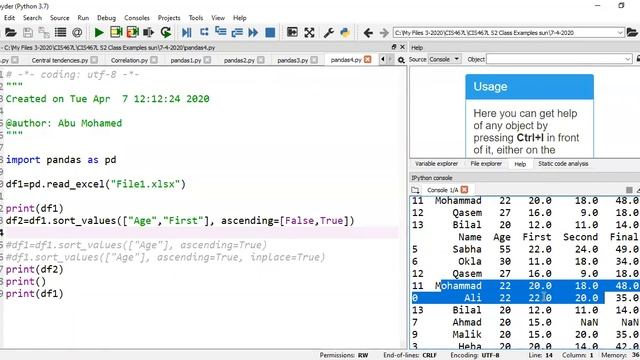Image resolution: width=640 pixels, height=360 pixels.
Task: Switch to the File explorer tab
Action: pyautogui.click(x=486, y=164)
